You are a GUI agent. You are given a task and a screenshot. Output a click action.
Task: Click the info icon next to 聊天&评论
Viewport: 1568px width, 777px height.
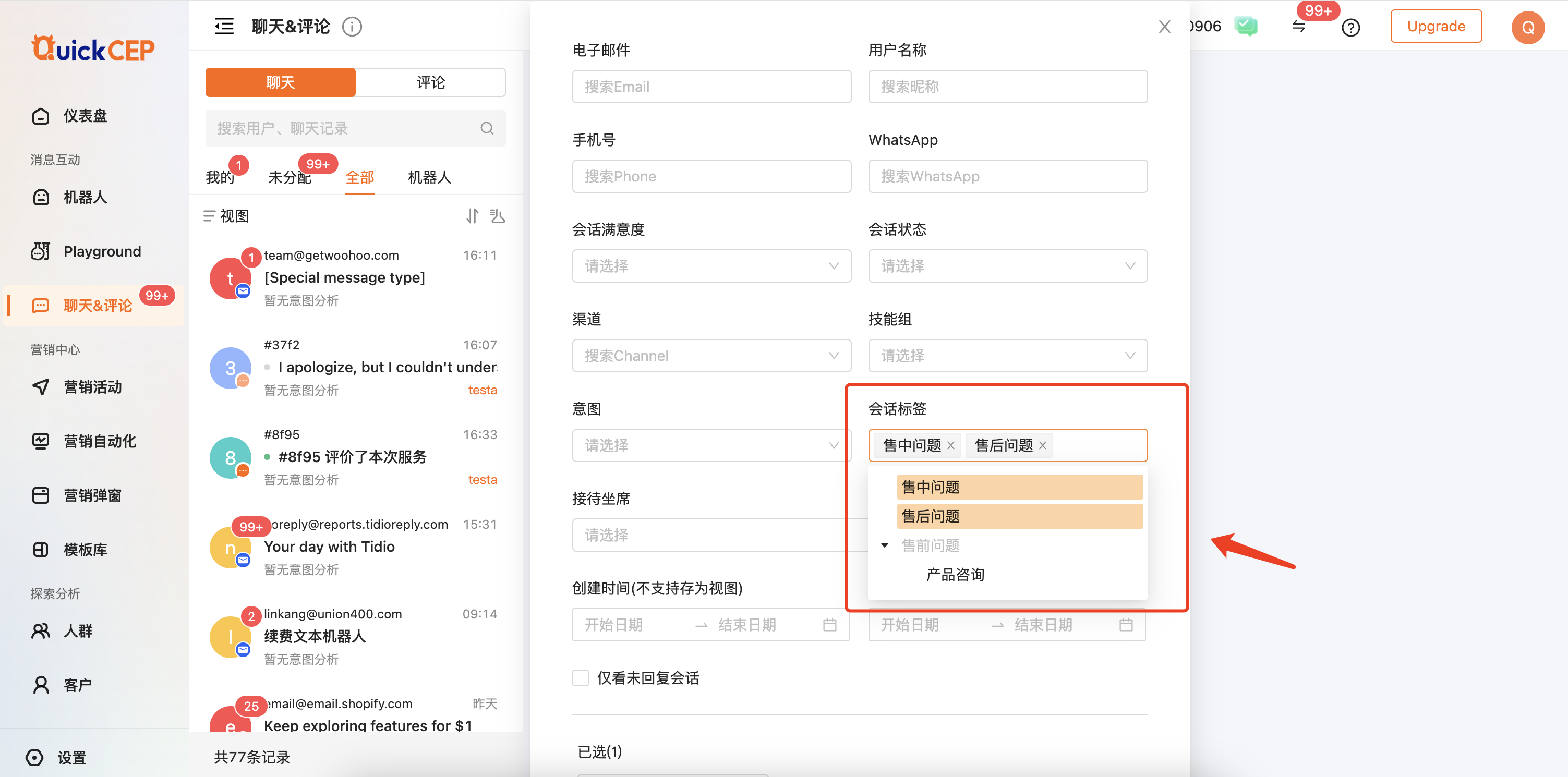[352, 27]
